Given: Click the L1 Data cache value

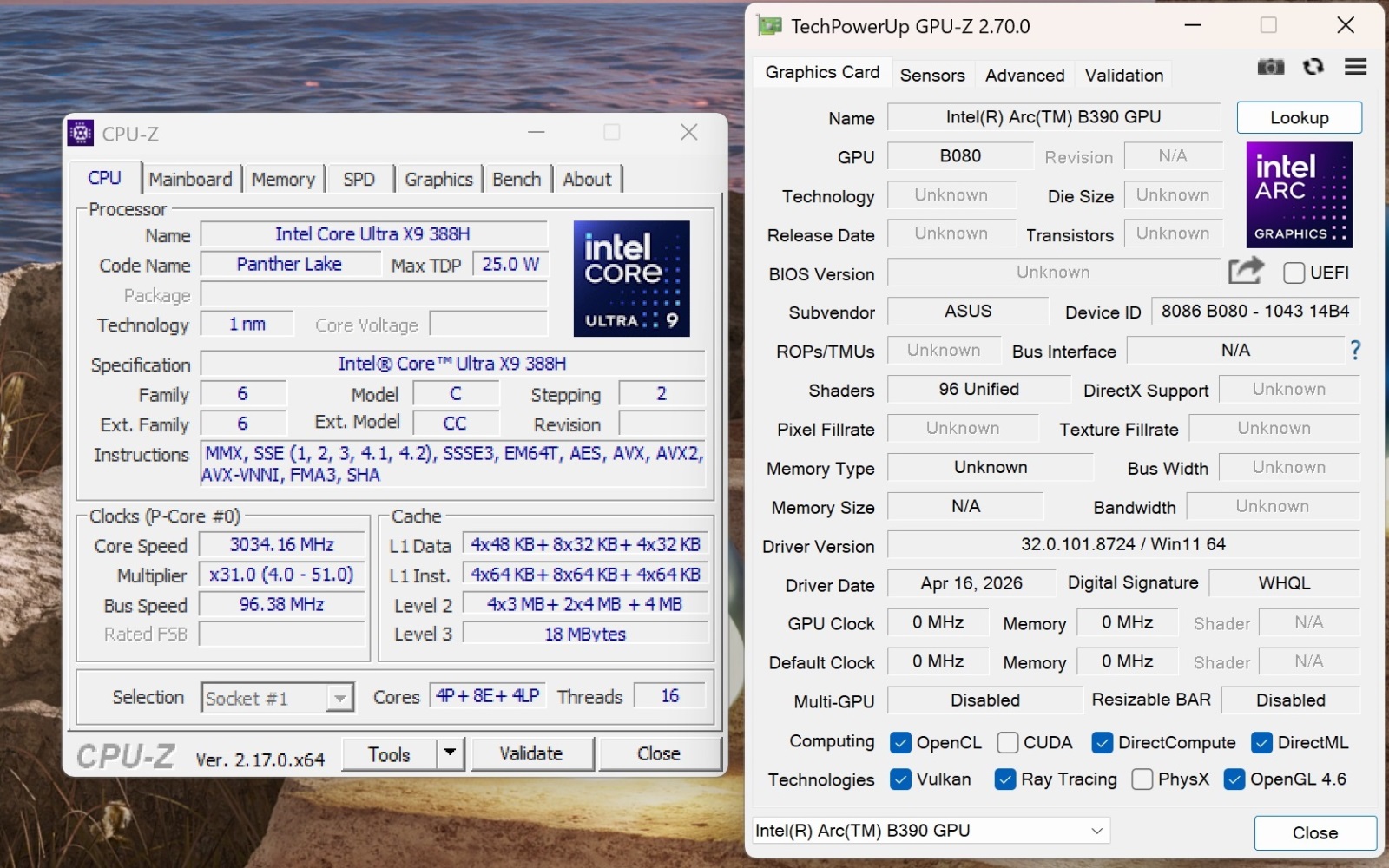Looking at the screenshot, I should tap(585, 545).
